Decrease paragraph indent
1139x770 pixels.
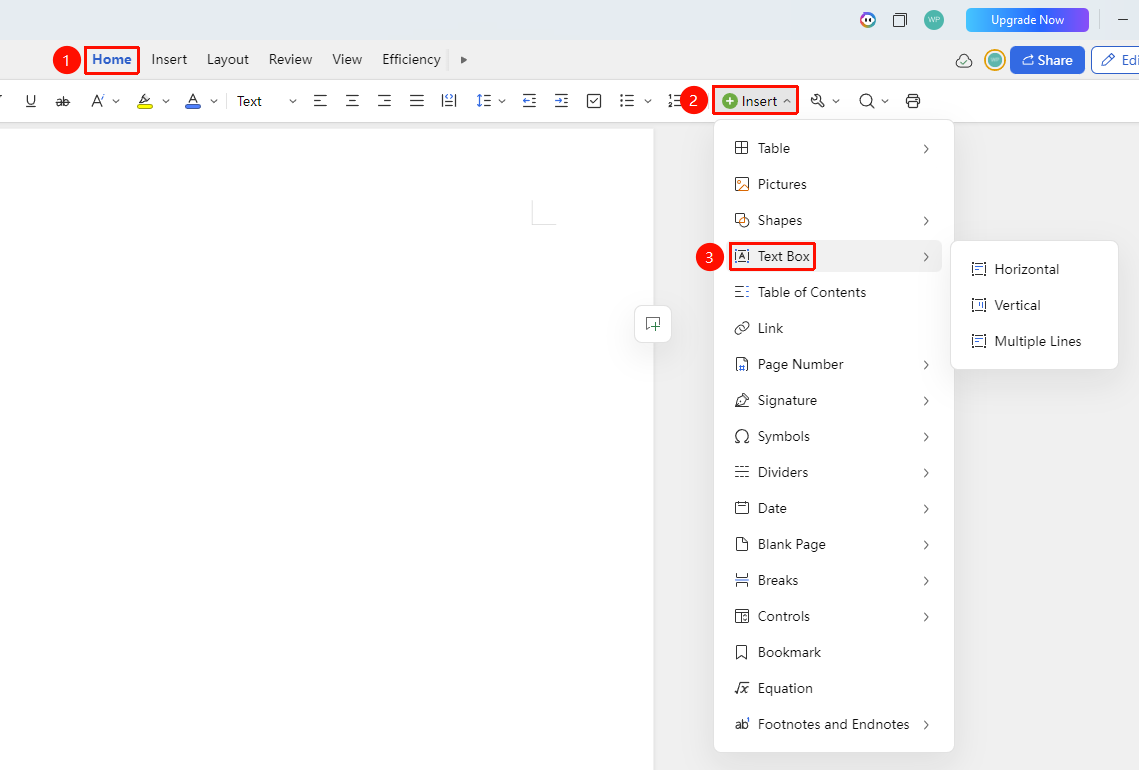point(530,101)
